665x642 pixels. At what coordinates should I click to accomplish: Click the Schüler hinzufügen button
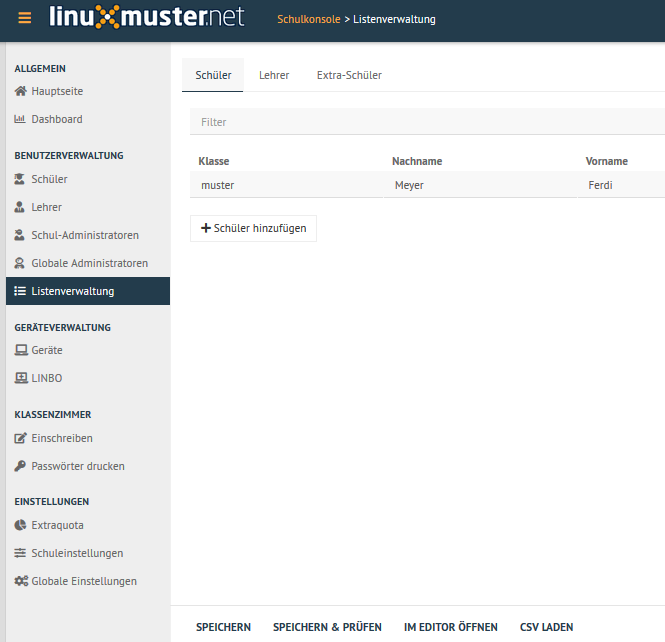click(x=253, y=228)
